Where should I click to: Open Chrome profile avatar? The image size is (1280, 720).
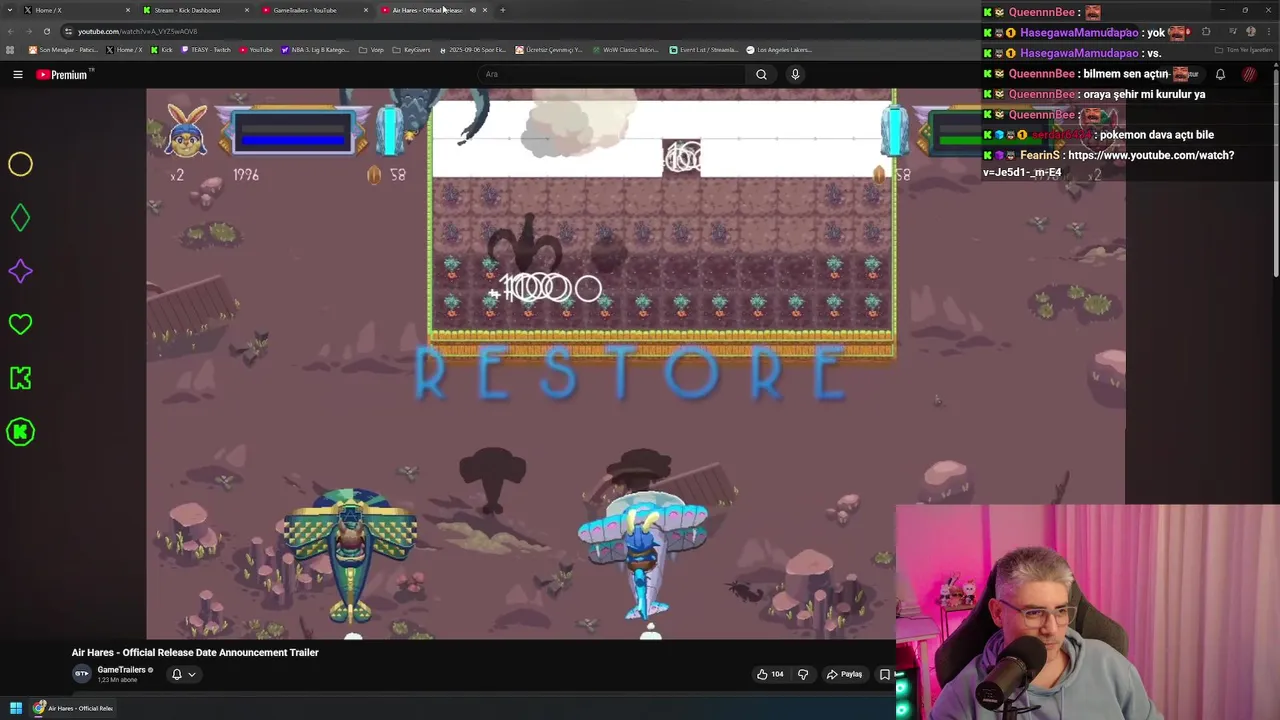click(x=1251, y=31)
